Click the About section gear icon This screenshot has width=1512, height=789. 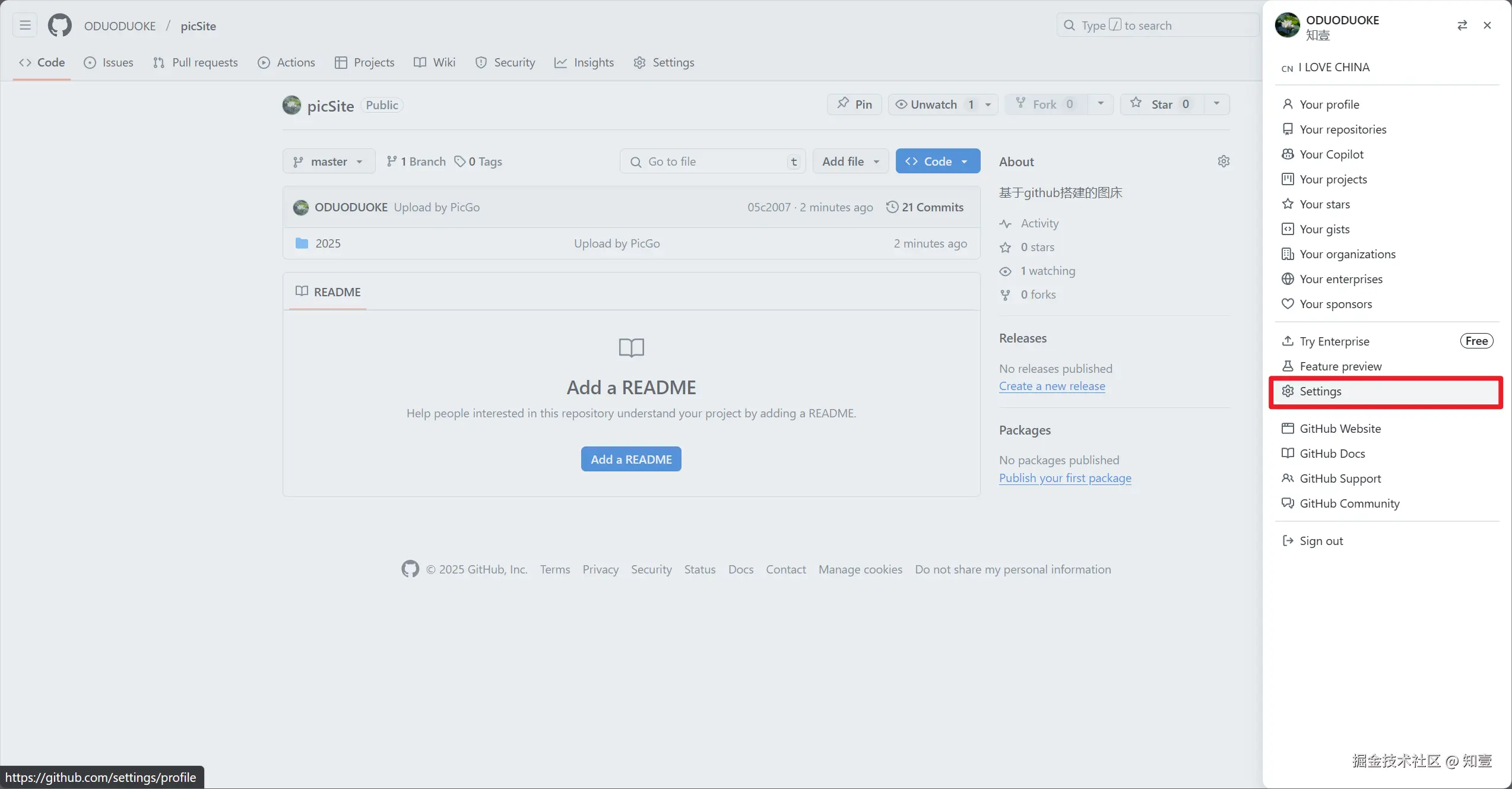click(x=1223, y=161)
